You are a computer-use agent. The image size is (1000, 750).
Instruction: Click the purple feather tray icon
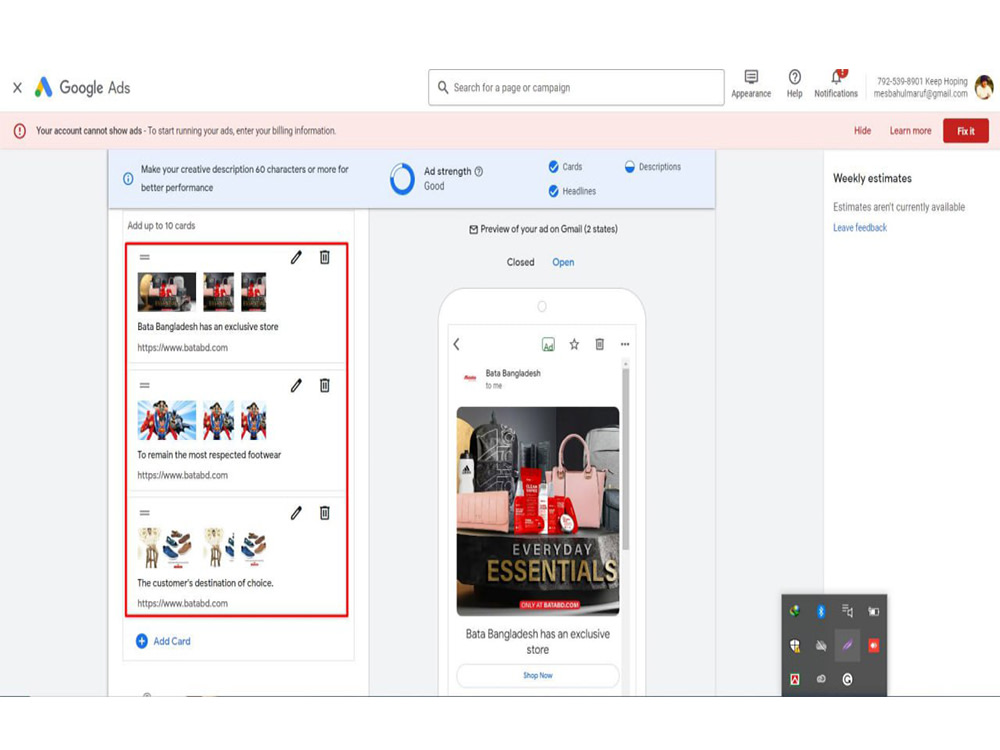847,645
